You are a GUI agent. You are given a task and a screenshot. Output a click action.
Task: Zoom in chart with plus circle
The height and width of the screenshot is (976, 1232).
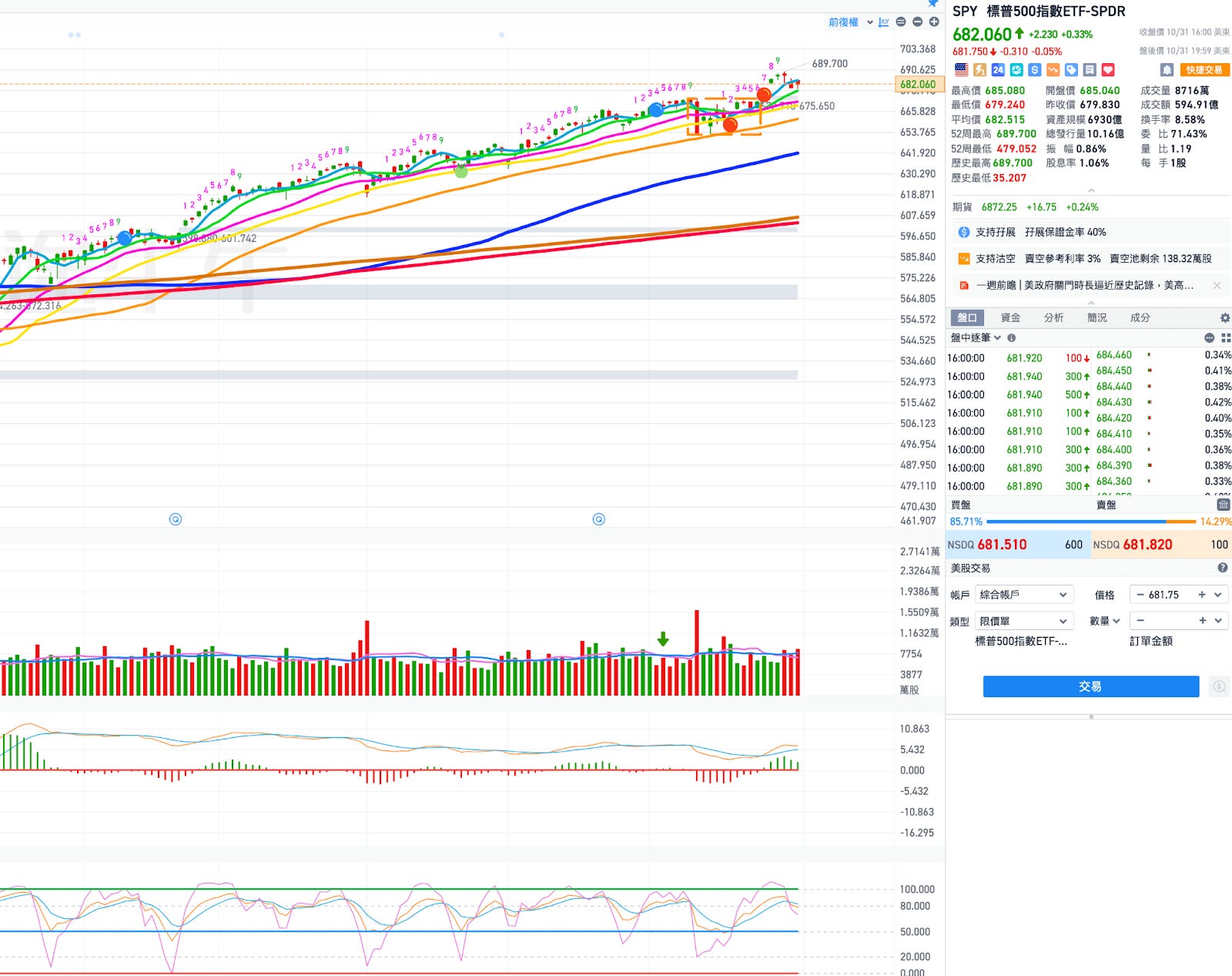coord(934,22)
